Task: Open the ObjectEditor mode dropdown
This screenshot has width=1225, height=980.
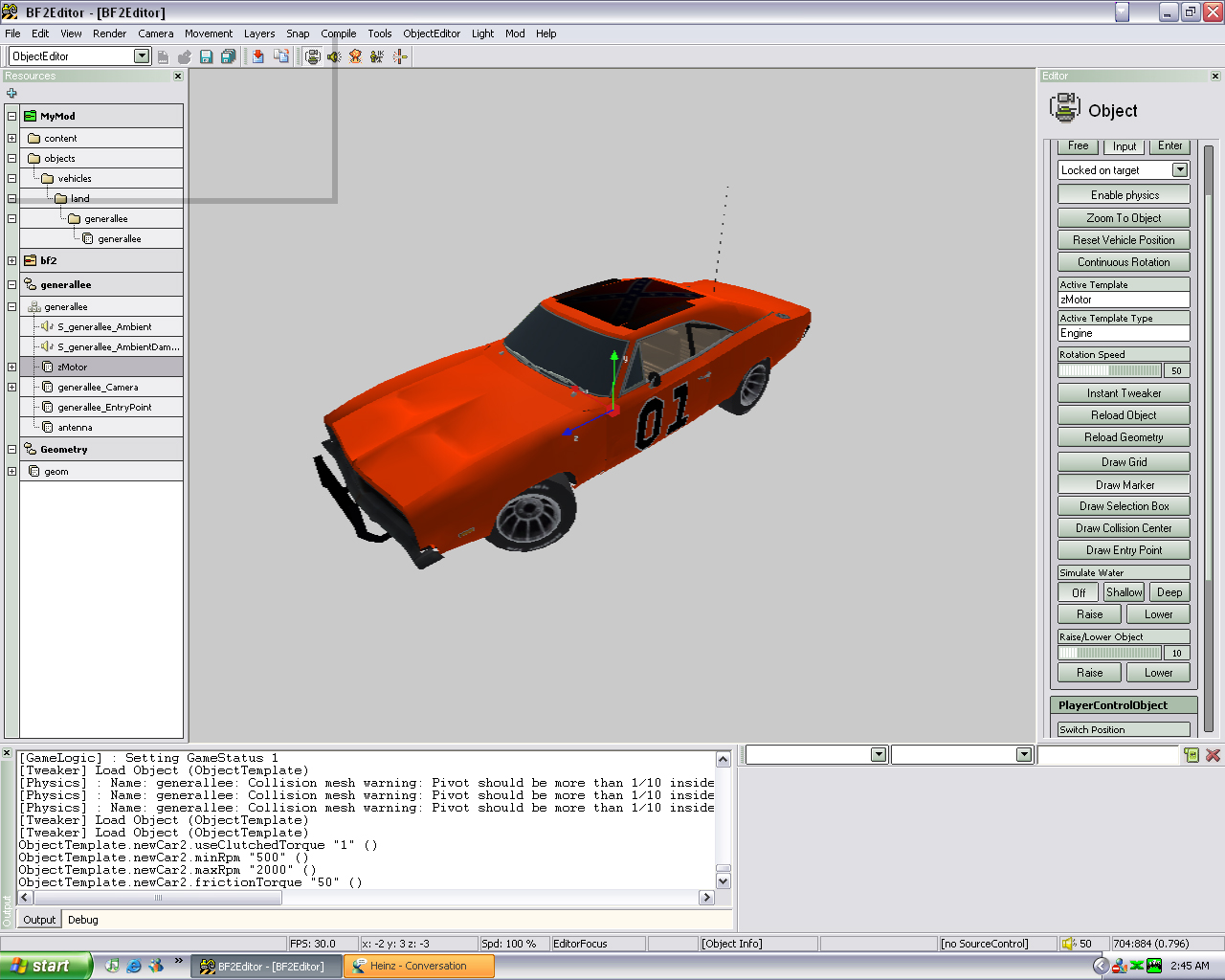Action: pos(142,56)
